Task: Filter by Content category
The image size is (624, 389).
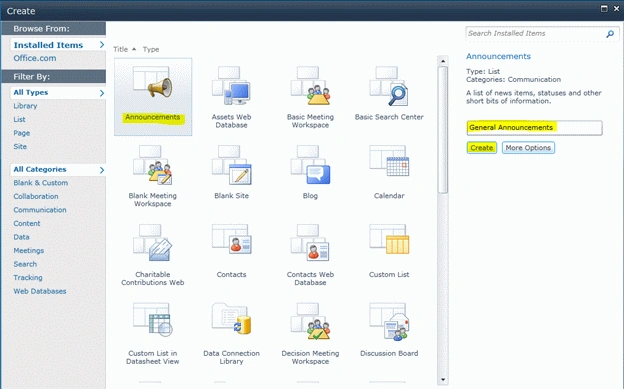Action: pos(27,223)
